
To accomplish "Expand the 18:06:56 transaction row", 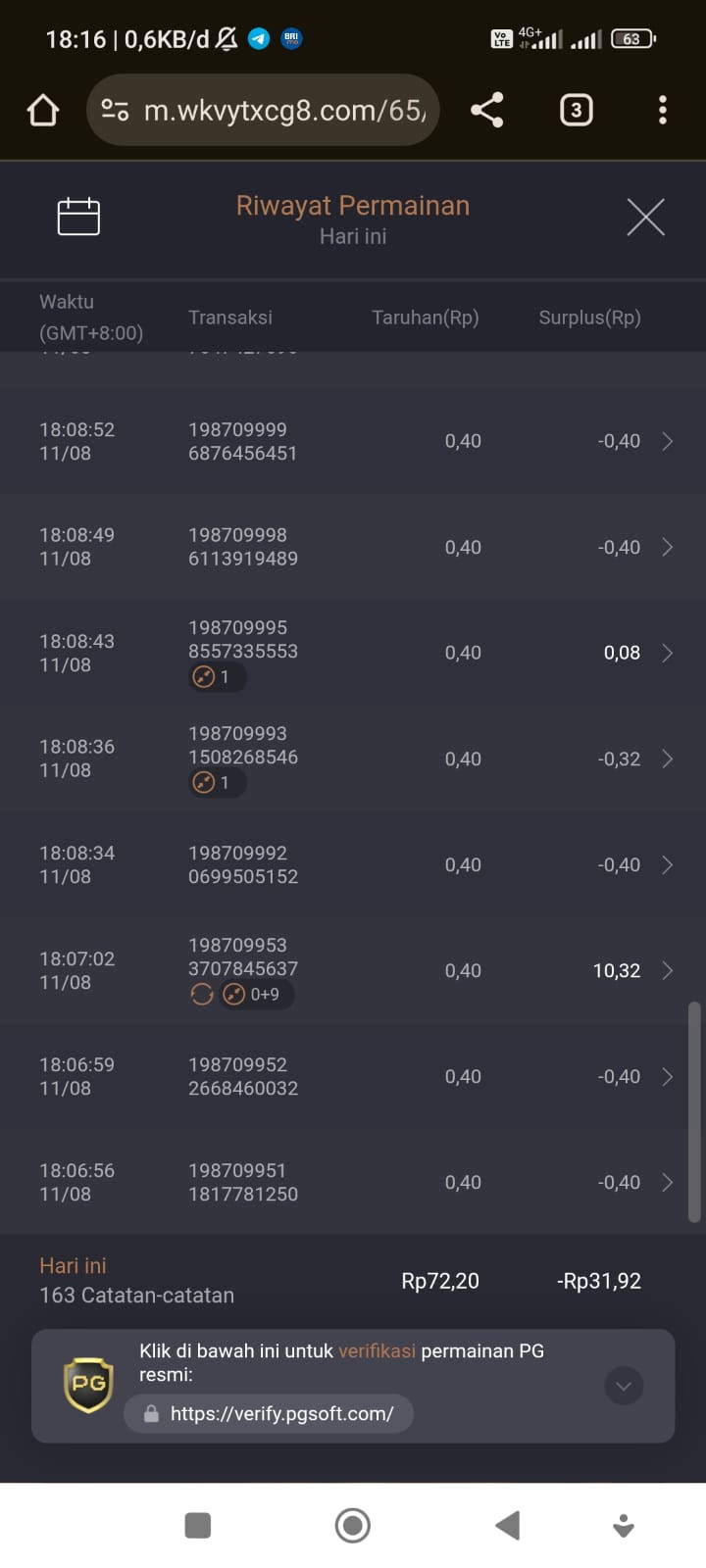I will coord(353,1182).
